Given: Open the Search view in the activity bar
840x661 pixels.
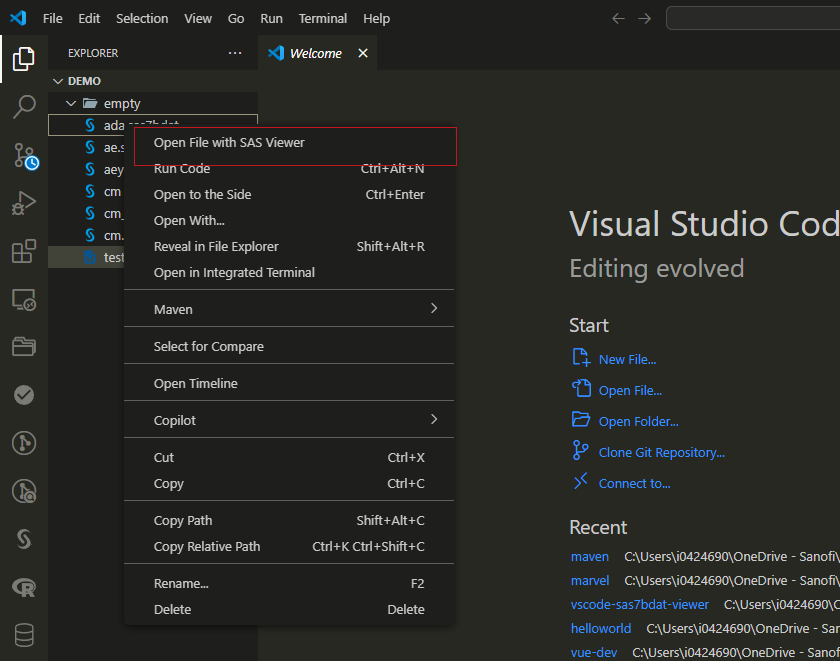Looking at the screenshot, I should tap(24, 107).
